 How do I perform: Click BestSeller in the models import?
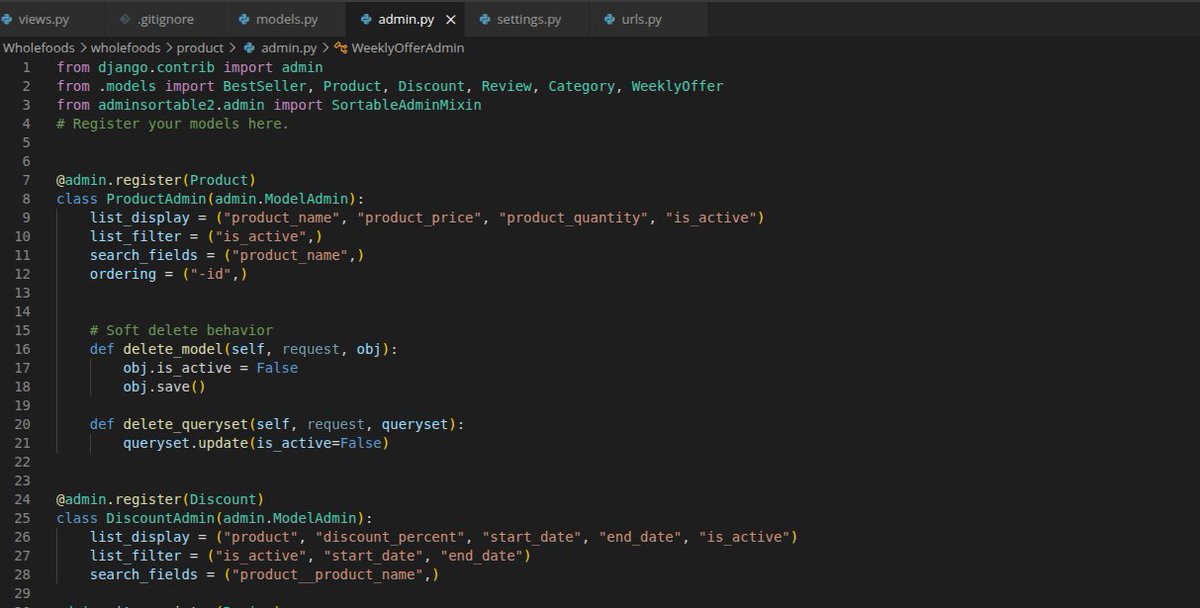(264, 86)
